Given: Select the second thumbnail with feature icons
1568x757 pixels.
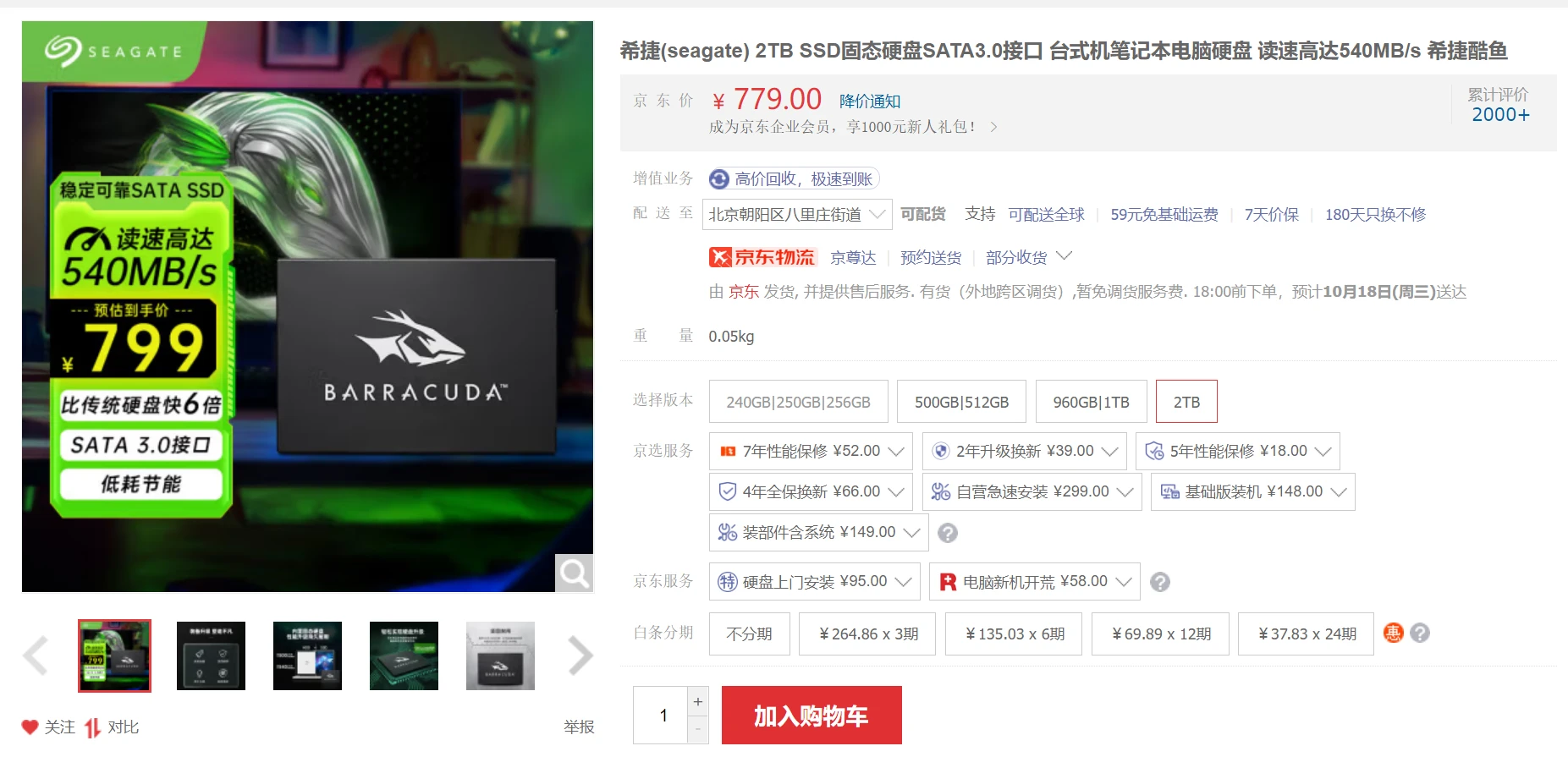Looking at the screenshot, I should [x=211, y=656].
